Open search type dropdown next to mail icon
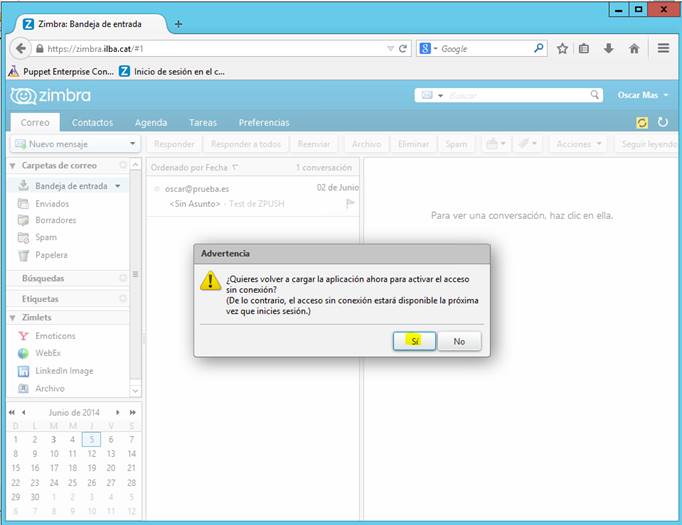 click(x=441, y=96)
